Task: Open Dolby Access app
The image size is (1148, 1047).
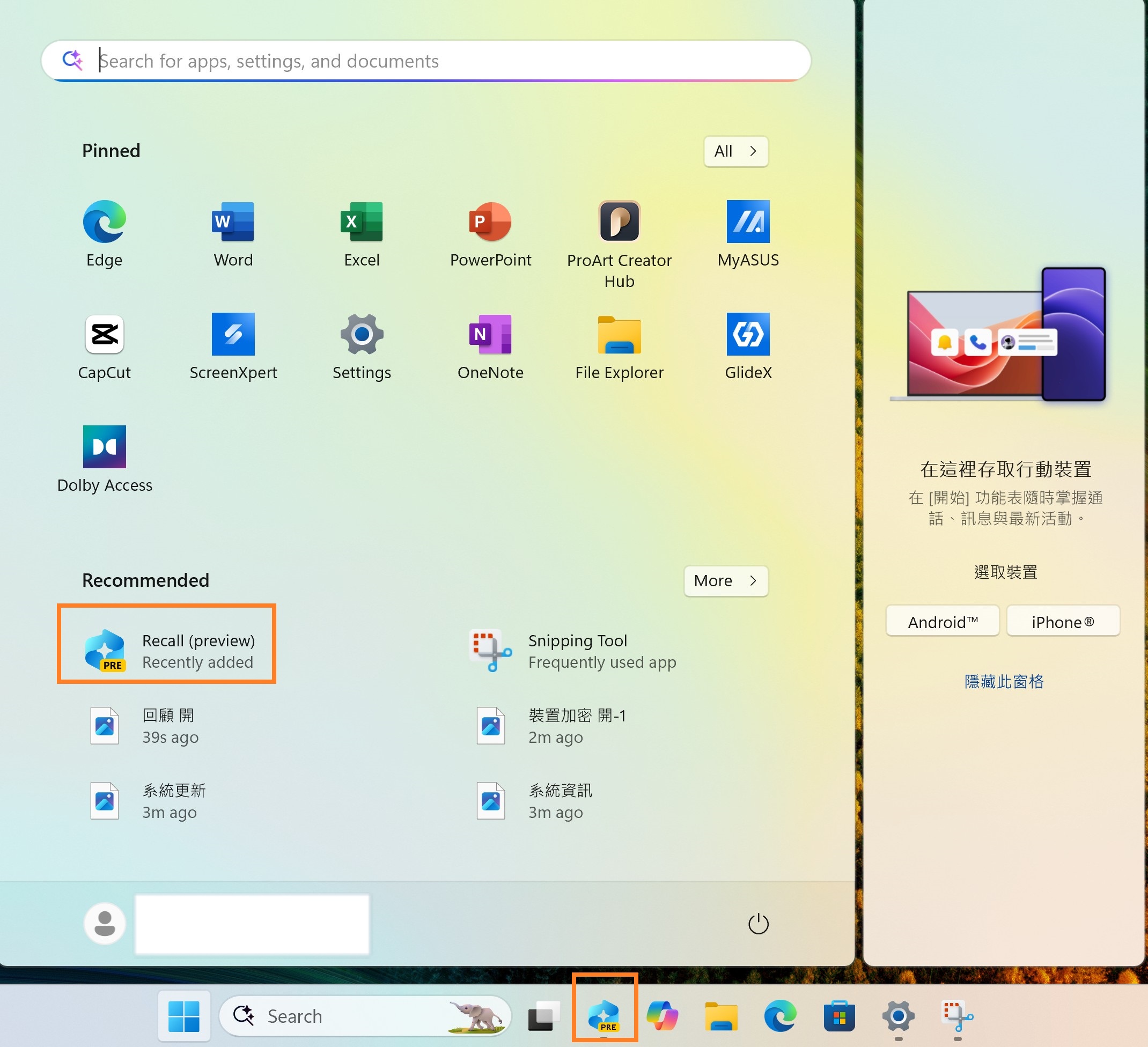Action: point(104,459)
